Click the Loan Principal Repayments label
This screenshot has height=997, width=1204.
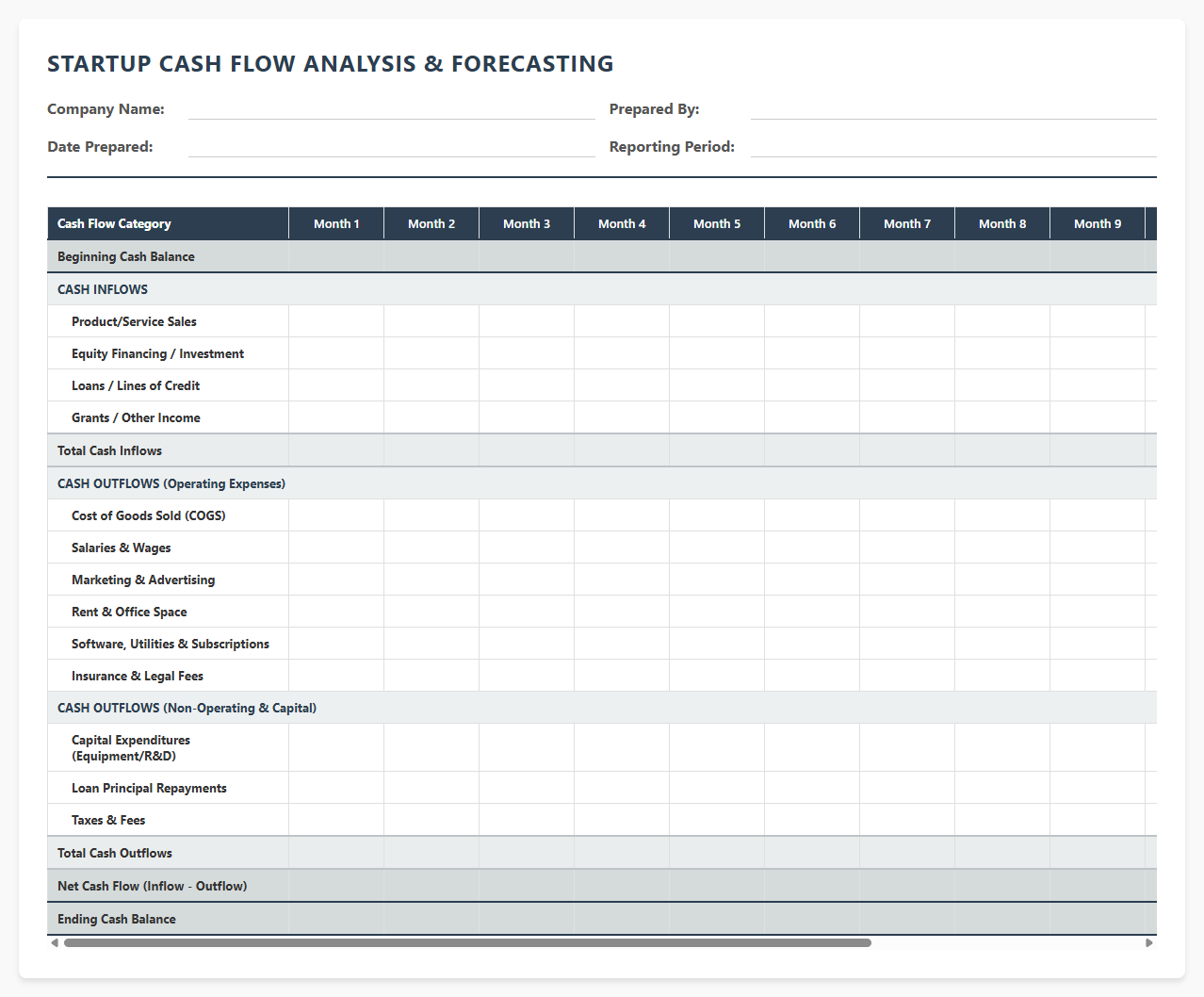149,788
